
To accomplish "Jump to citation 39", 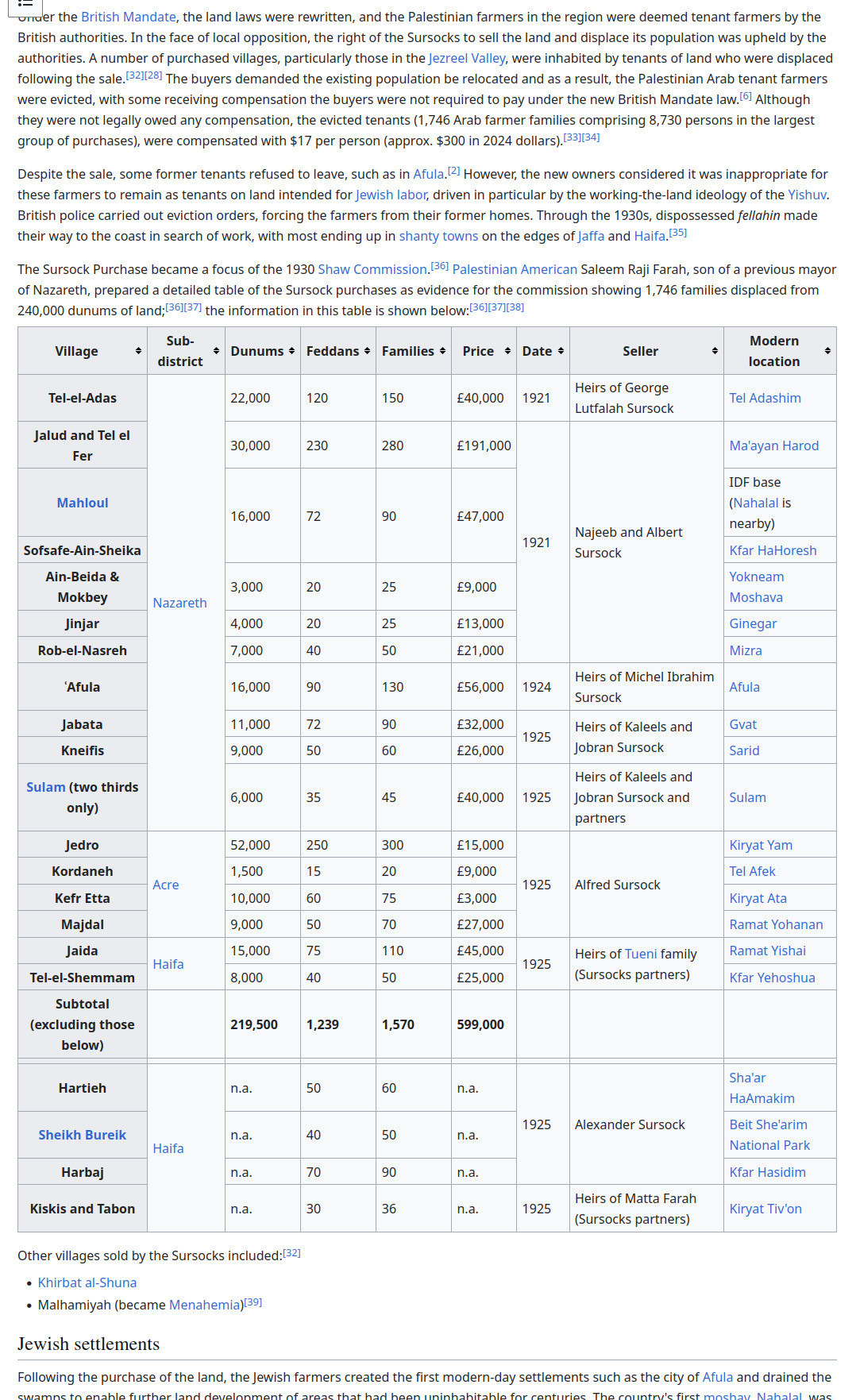I will [253, 1302].
